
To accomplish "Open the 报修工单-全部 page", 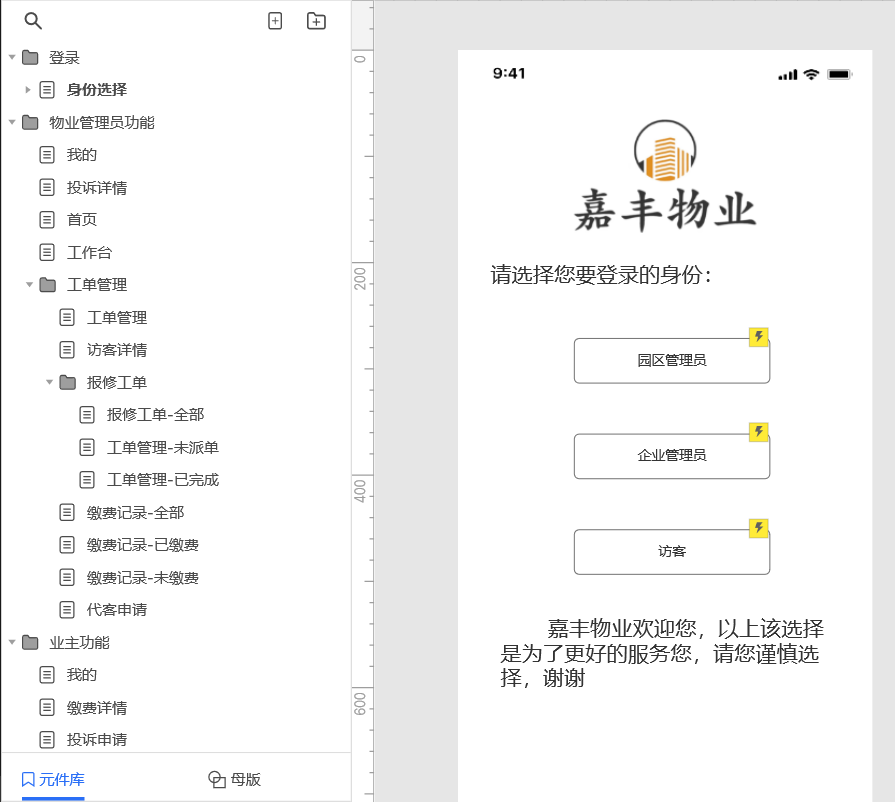I will (x=155, y=414).
